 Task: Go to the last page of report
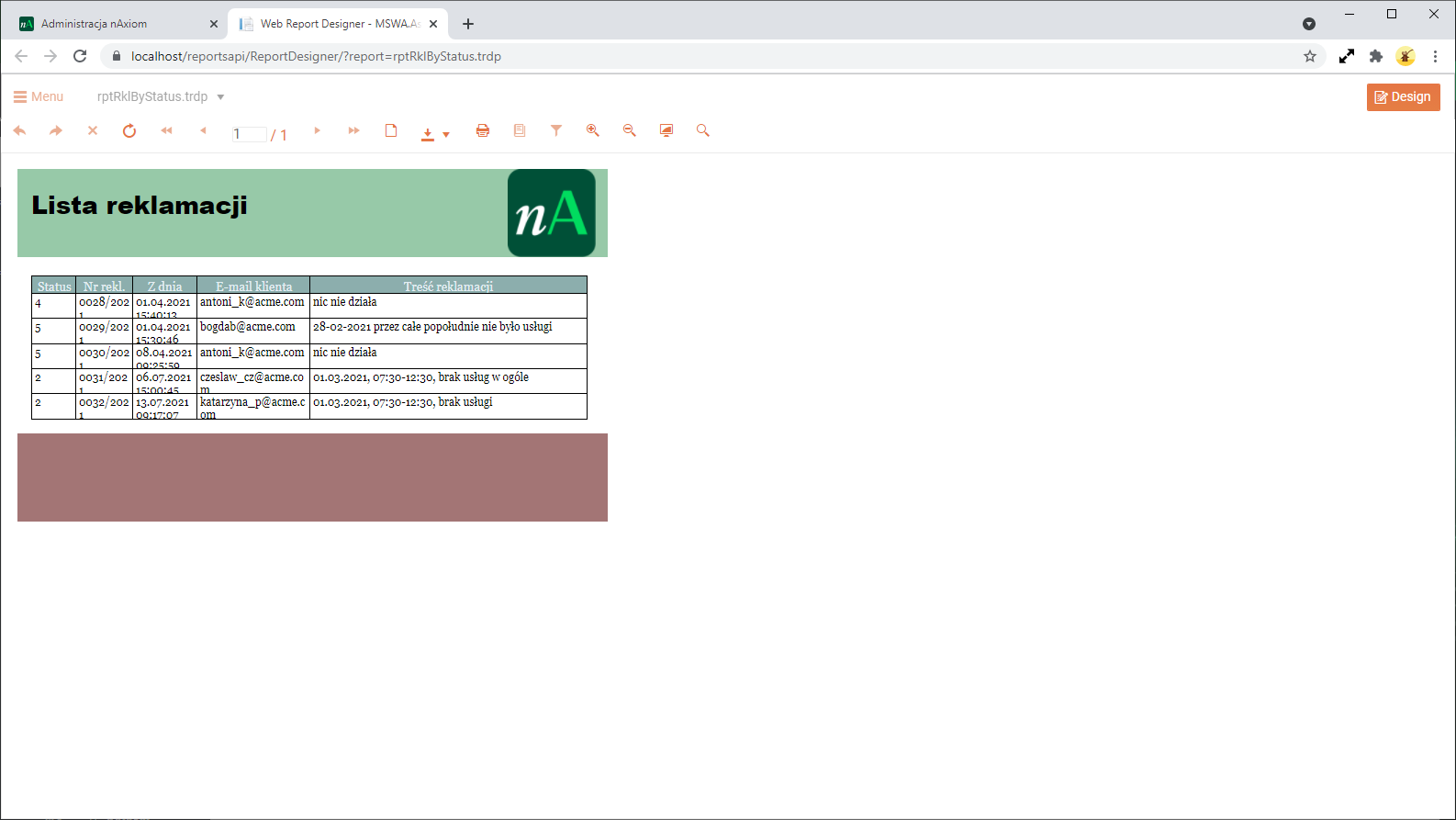pos(353,131)
